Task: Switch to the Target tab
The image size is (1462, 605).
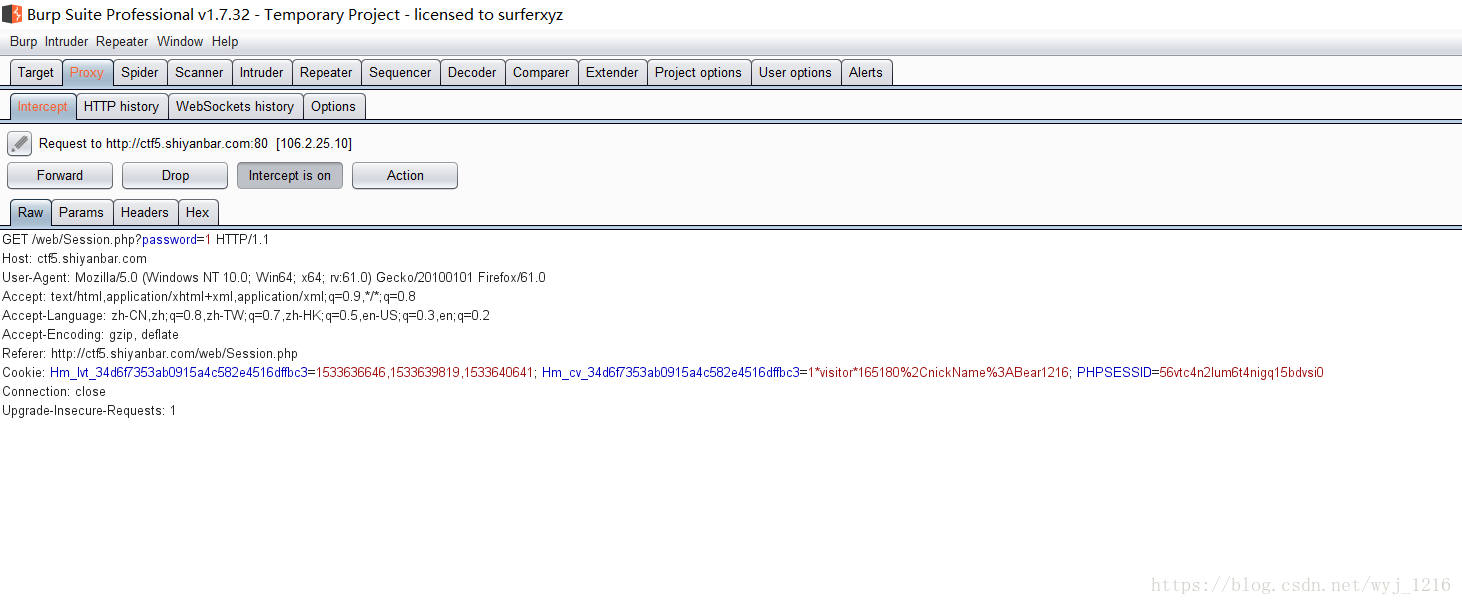Action: 36,72
